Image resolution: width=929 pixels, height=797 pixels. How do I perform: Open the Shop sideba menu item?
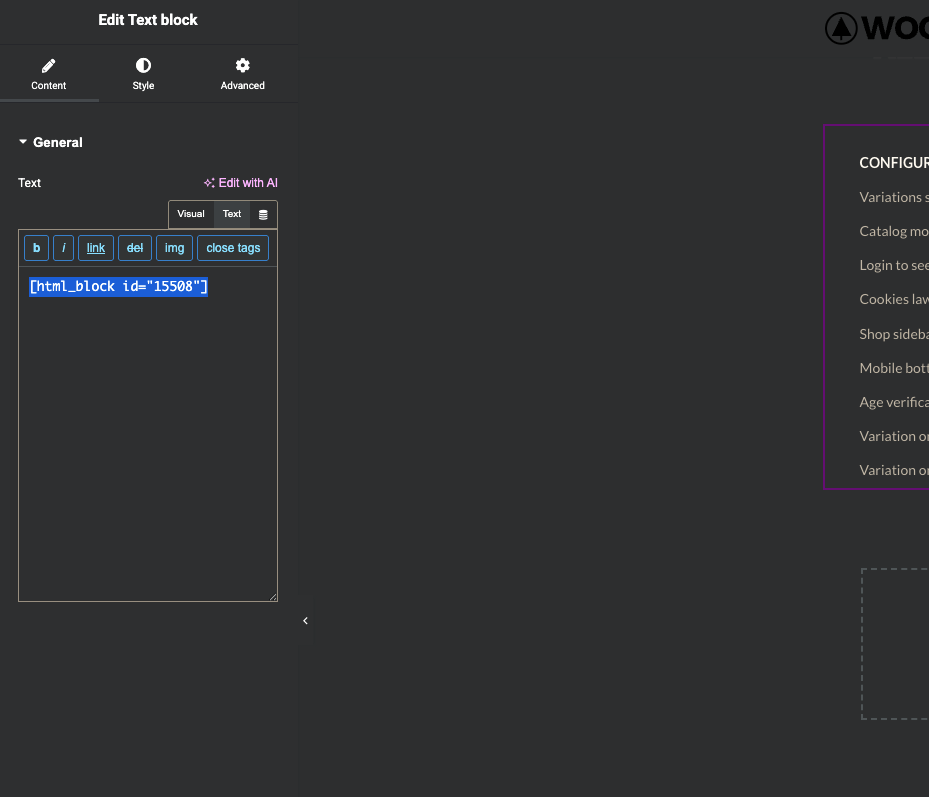894,334
